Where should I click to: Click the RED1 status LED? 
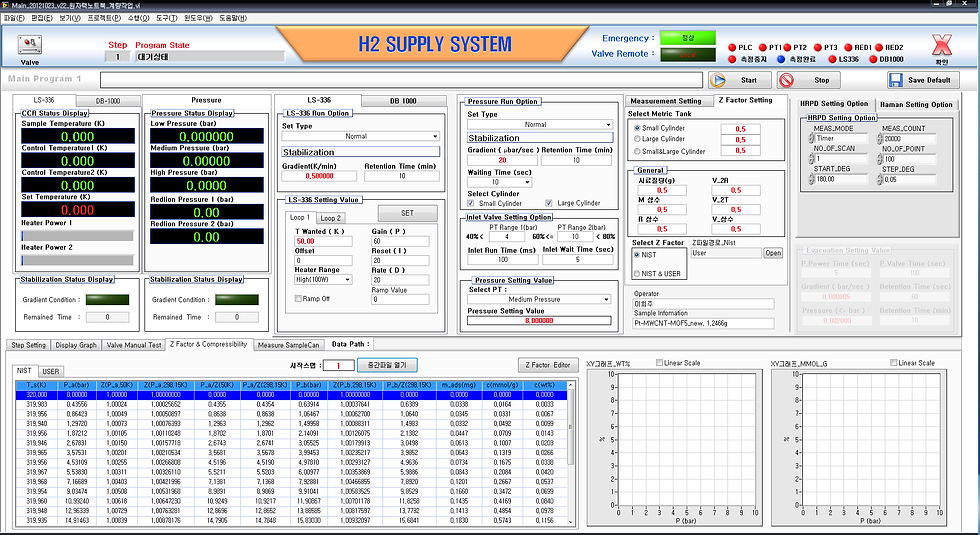click(848, 48)
